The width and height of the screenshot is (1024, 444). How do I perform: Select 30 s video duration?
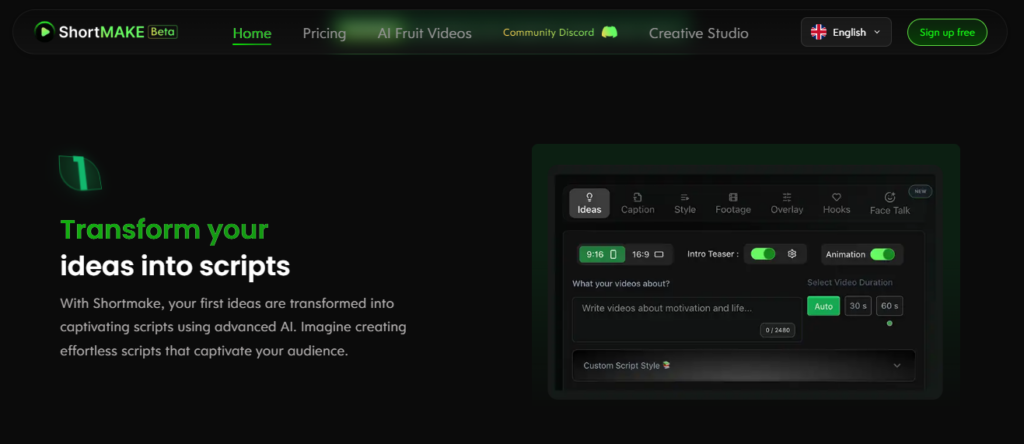click(858, 306)
